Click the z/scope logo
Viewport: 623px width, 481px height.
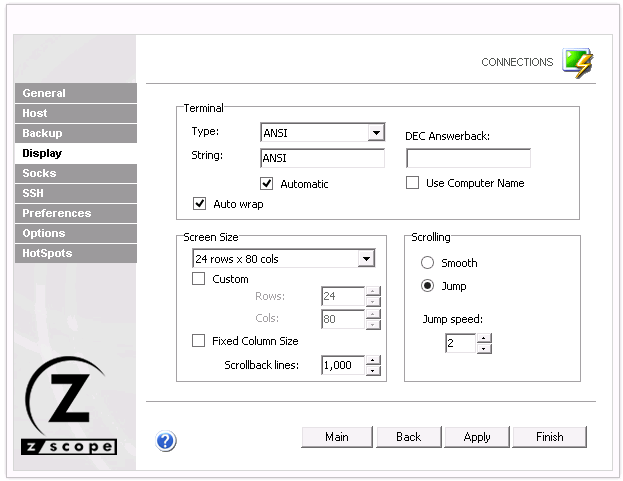[x=68, y=406]
